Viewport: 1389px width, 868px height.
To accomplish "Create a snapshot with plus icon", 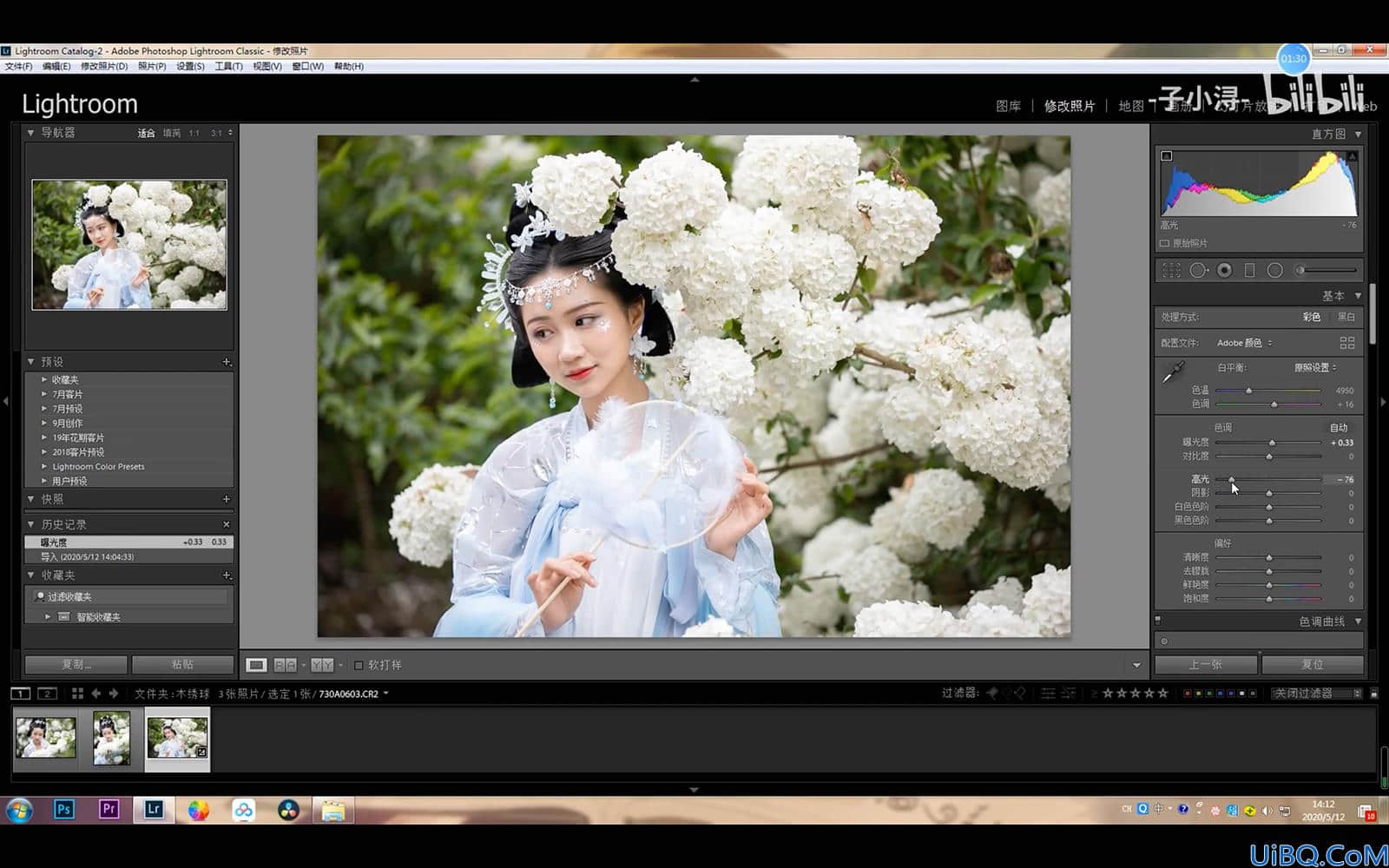I will tap(227, 499).
